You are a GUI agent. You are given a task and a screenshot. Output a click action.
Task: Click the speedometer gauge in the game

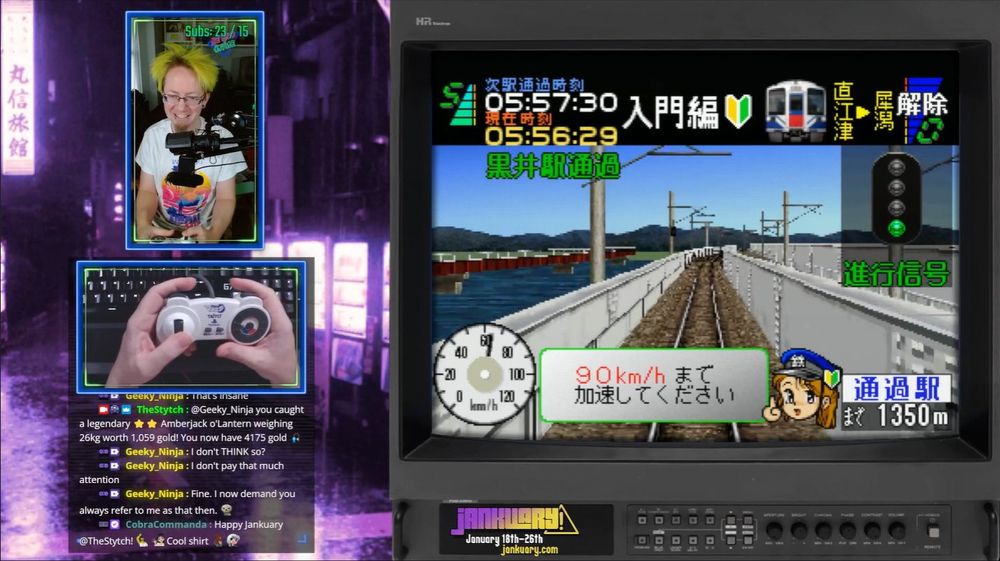pos(485,375)
